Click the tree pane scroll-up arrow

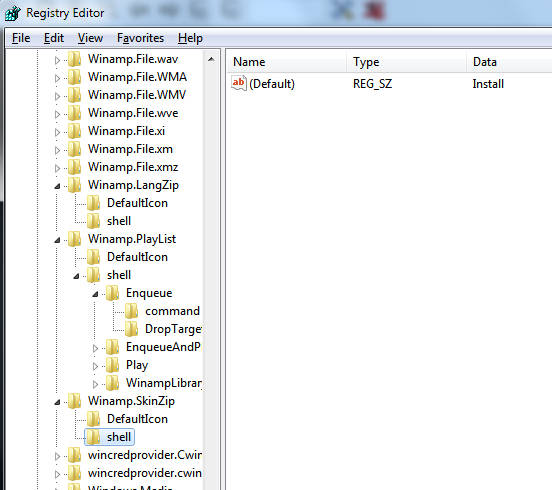coord(211,59)
